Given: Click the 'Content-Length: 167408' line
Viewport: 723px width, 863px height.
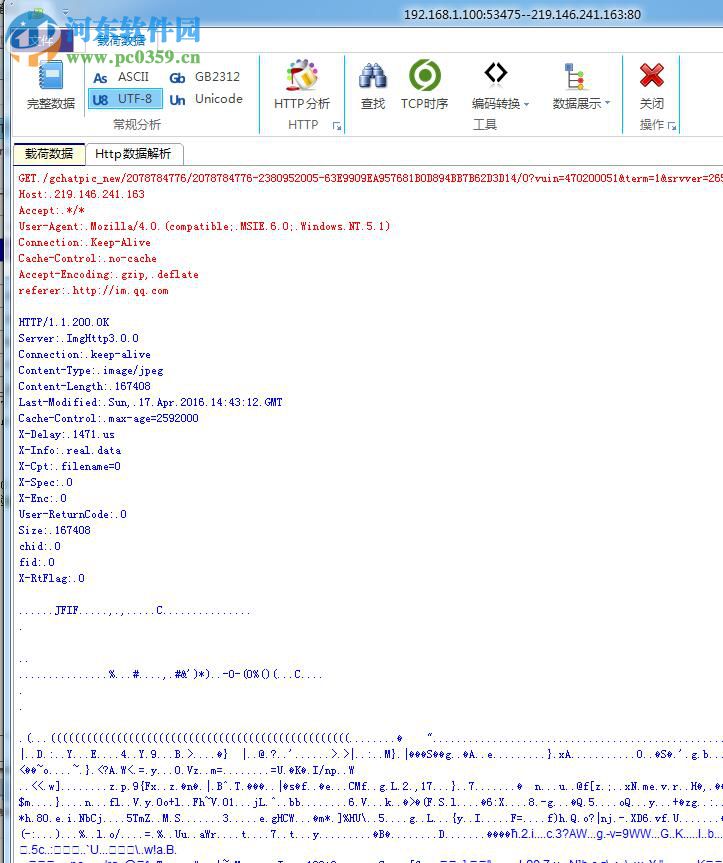Looking at the screenshot, I should point(84,386).
